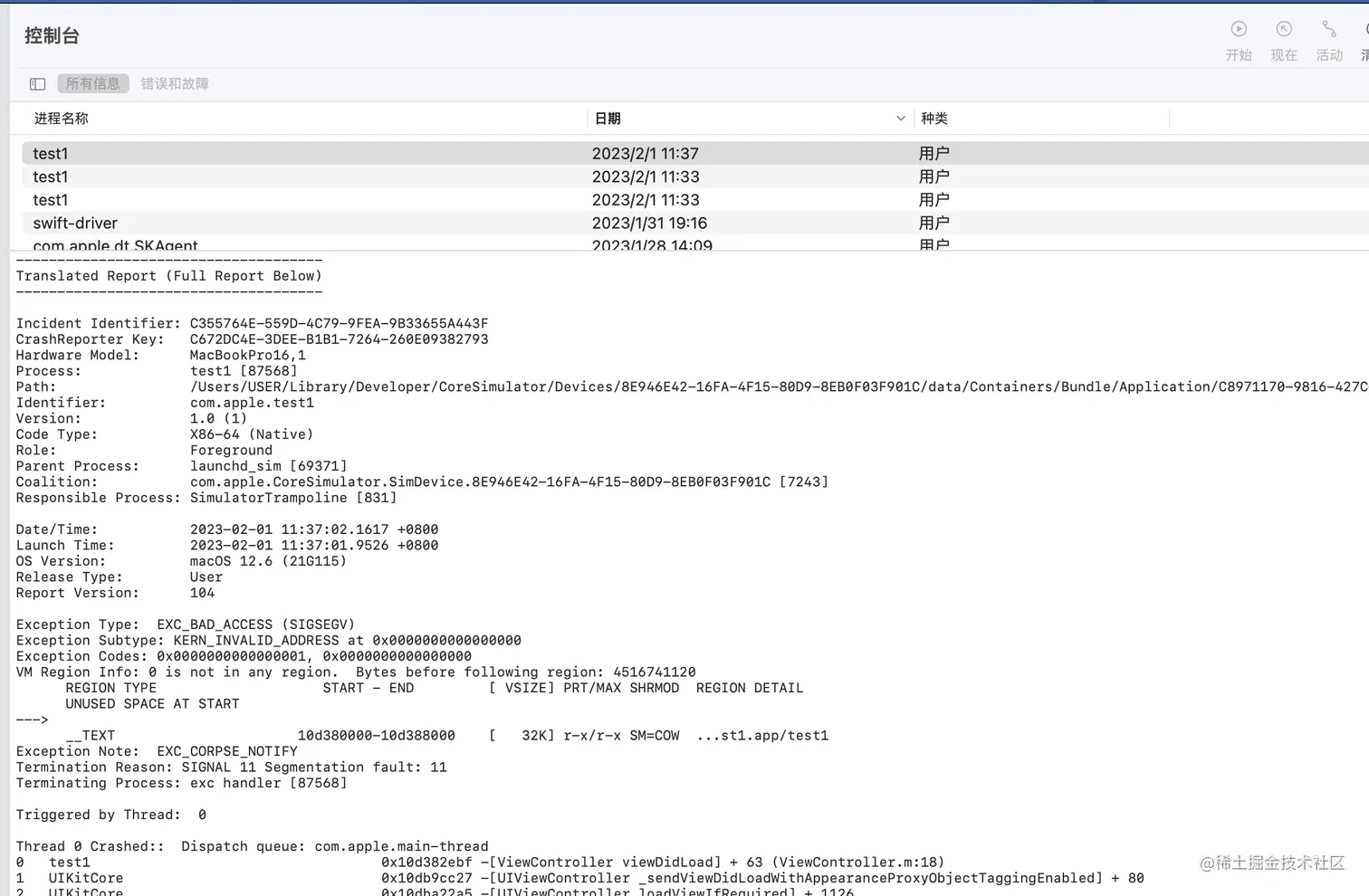Click the Code Type X86-64 (Native) value
Image resolution: width=1369 pixels, height=896 pixels.
pos(252,434)
